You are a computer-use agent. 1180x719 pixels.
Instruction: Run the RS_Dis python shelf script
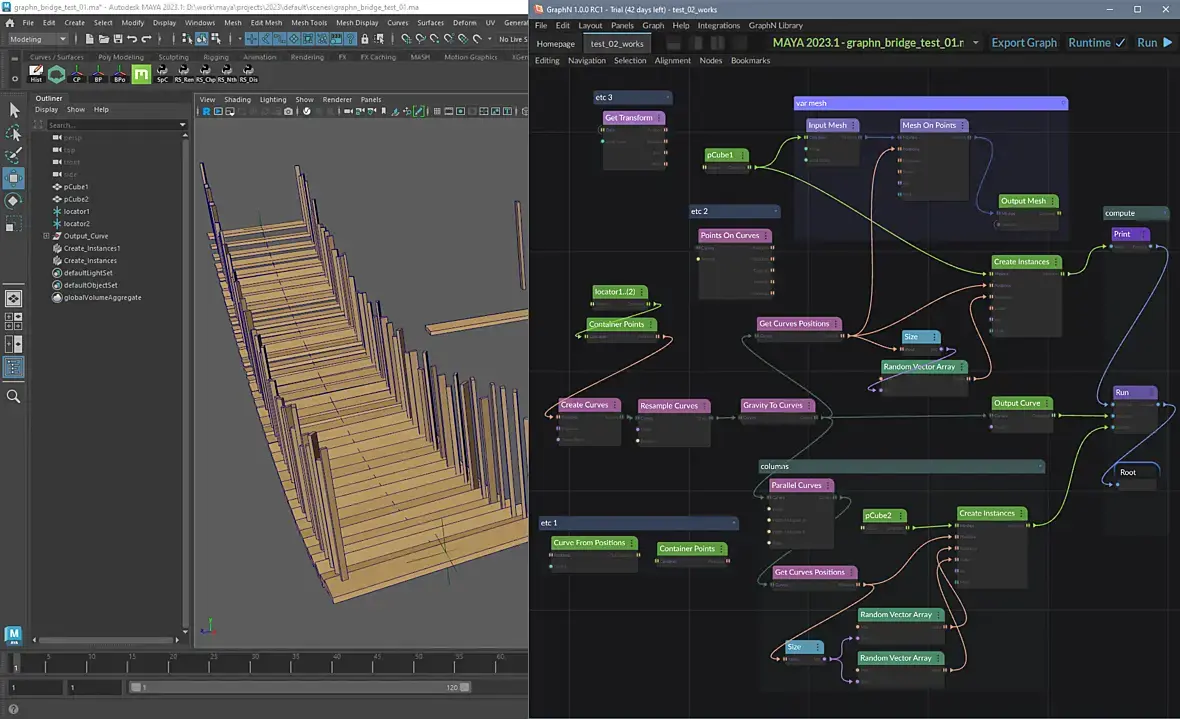point(248,73)
